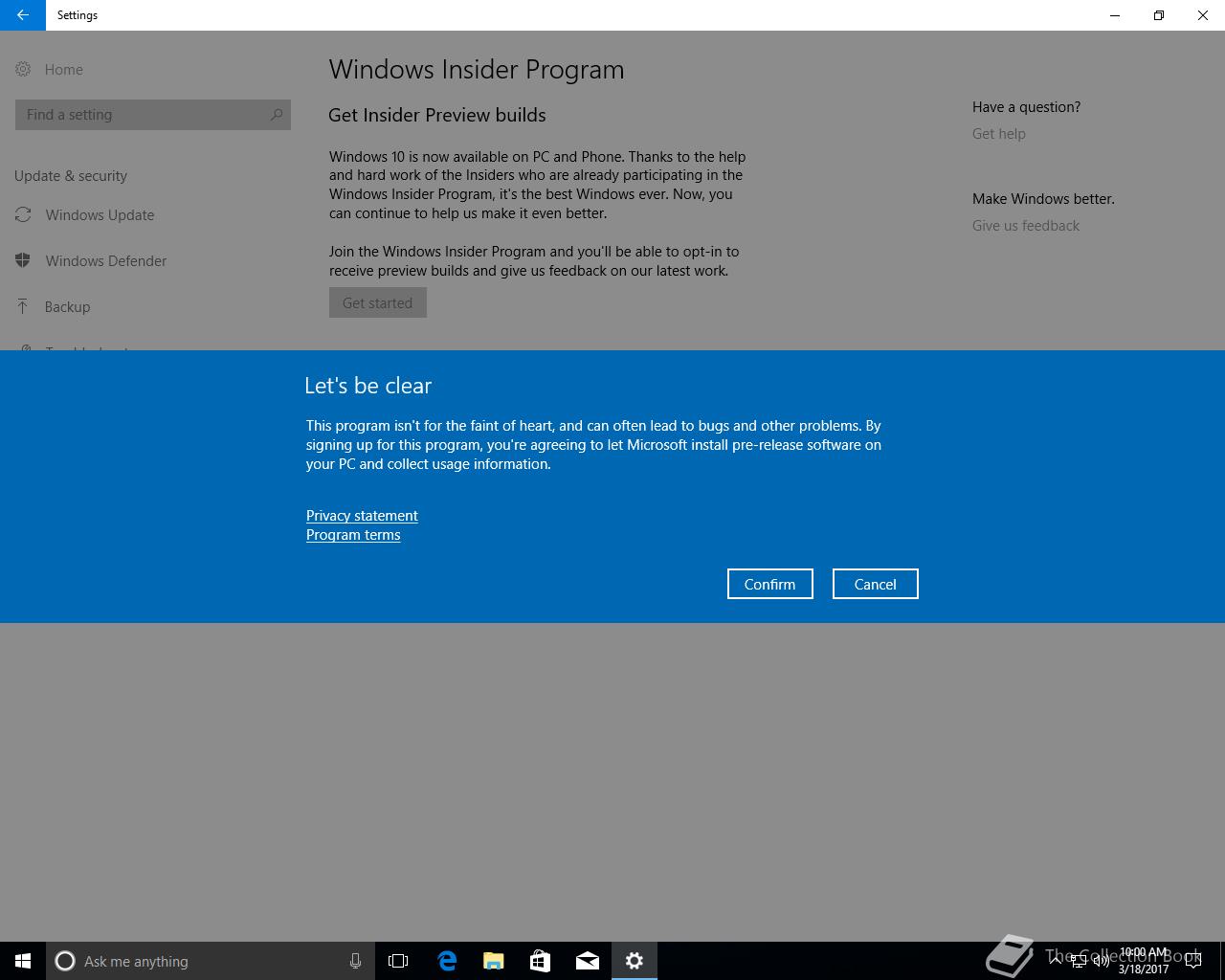1225x980 pixels.
Task: Click the Windows Defender shield icon
Action: (x=23, y=260)
